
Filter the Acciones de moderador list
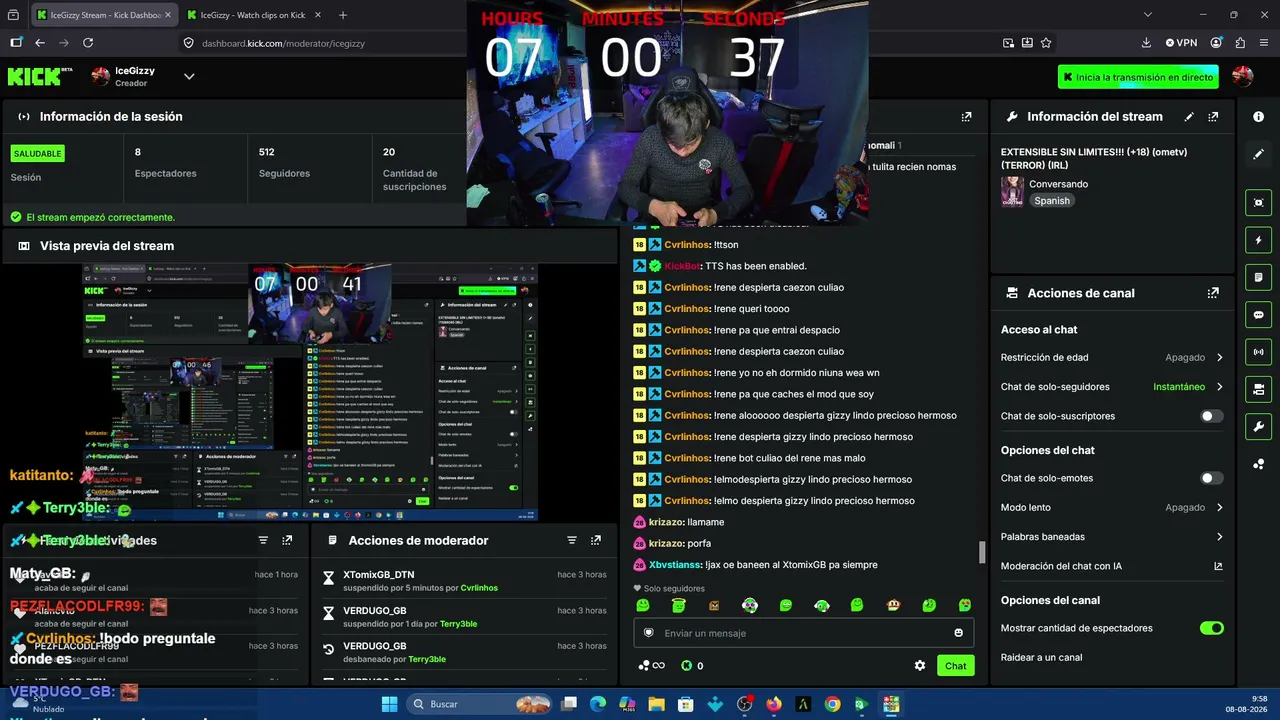[572, 540]
